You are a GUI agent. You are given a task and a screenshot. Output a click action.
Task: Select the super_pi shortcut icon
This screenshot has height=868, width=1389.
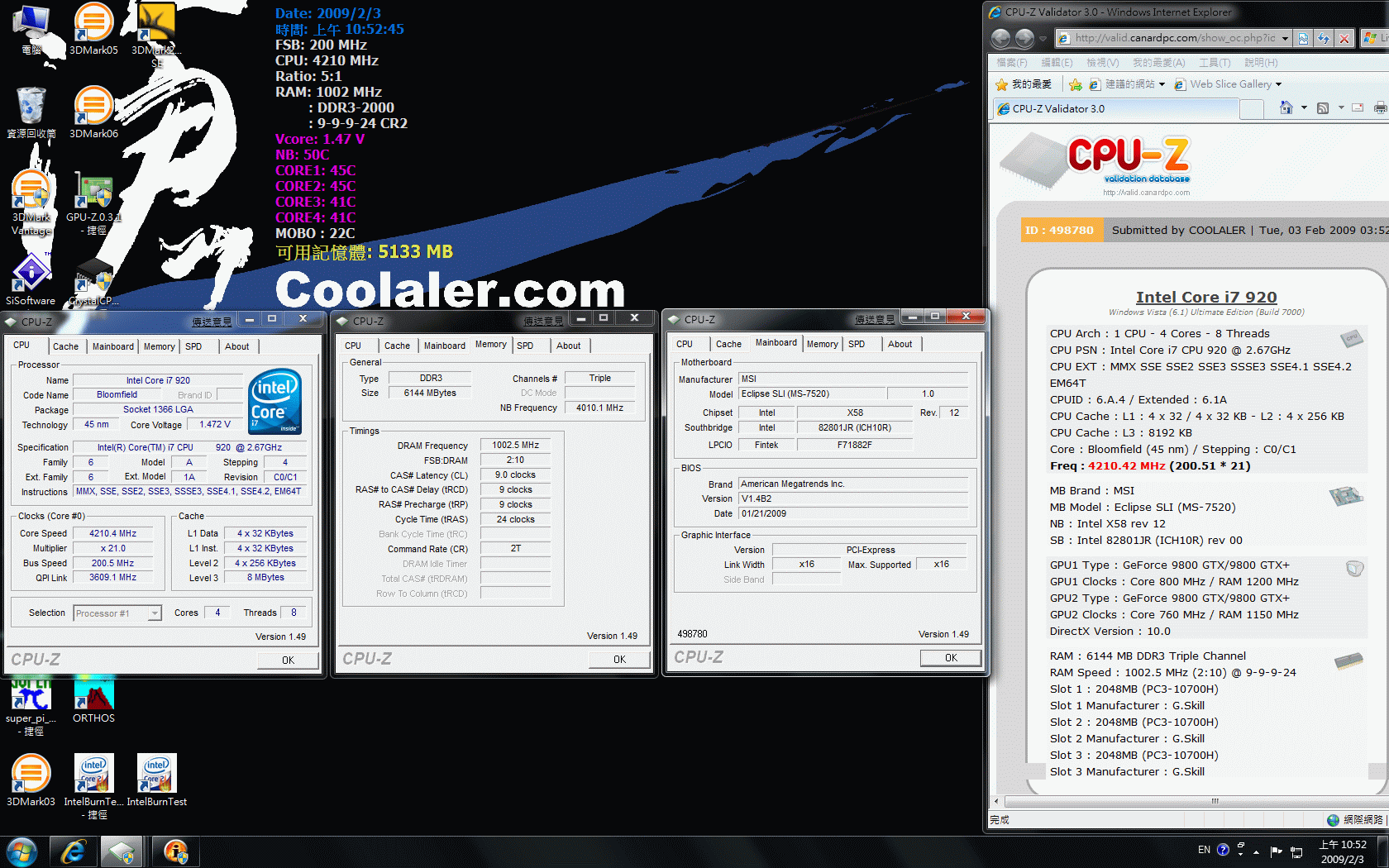click(x=31, y=707)
